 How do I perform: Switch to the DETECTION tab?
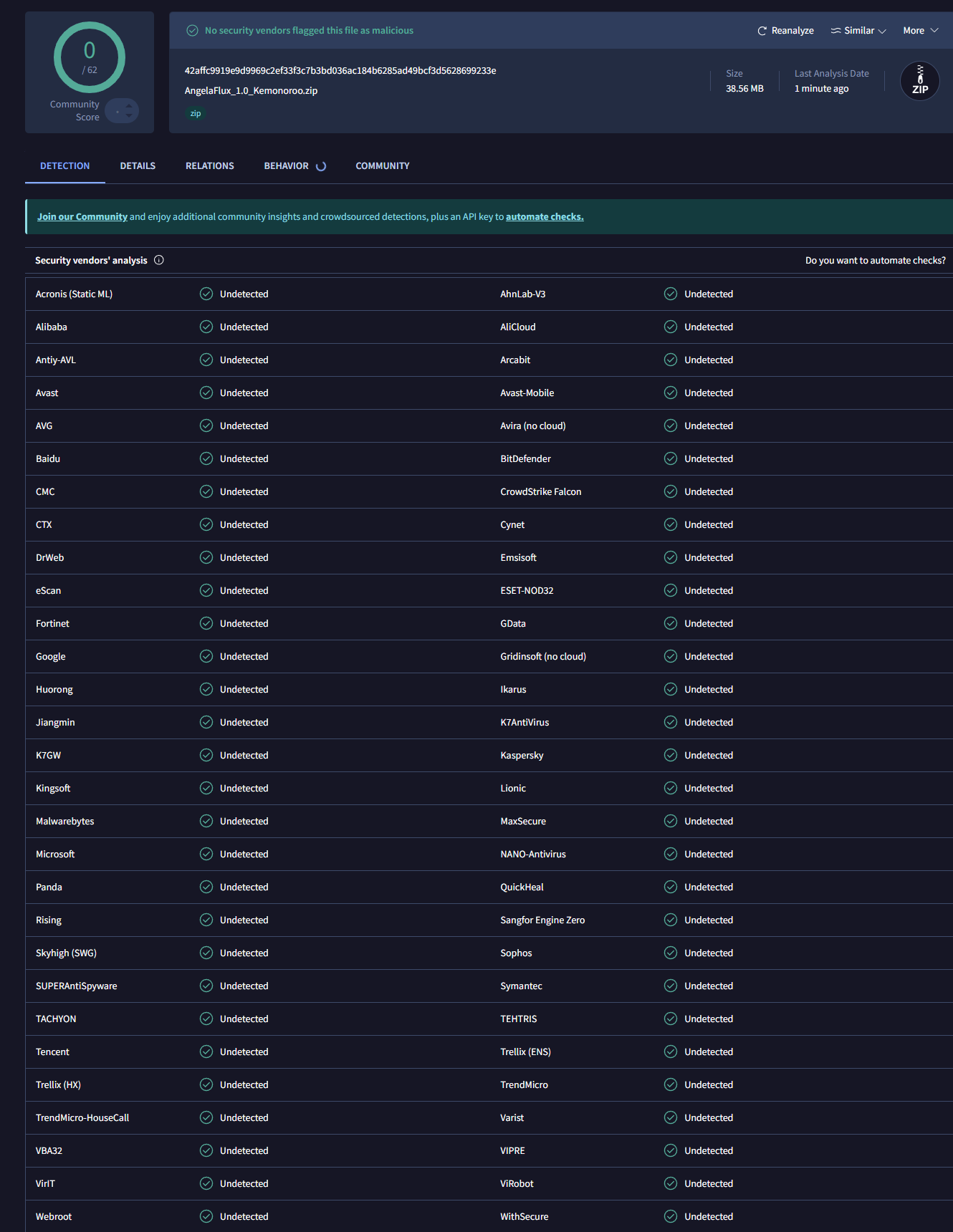click(x=65, y=166)
